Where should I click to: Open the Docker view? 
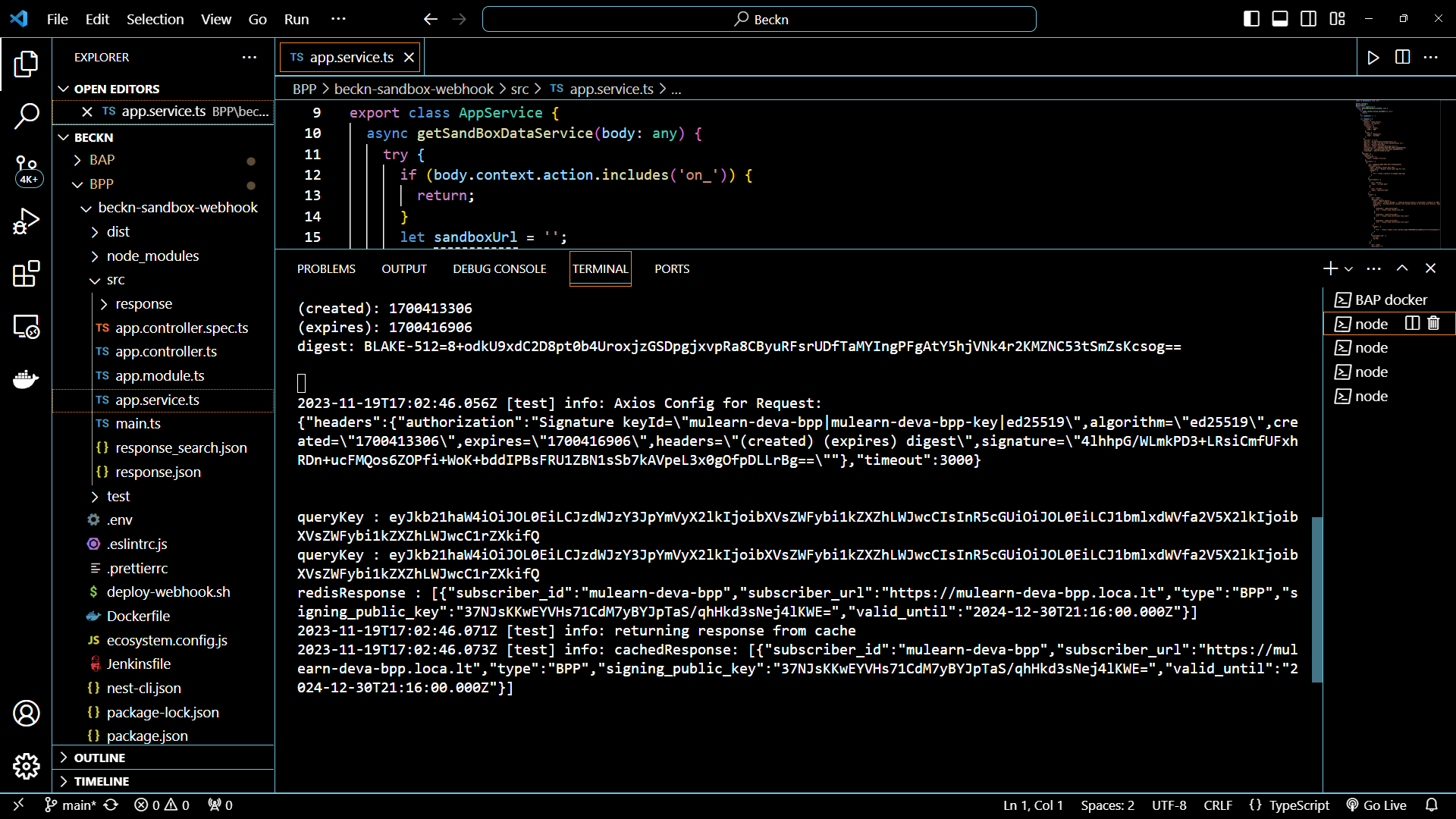(x=26, y=378)
